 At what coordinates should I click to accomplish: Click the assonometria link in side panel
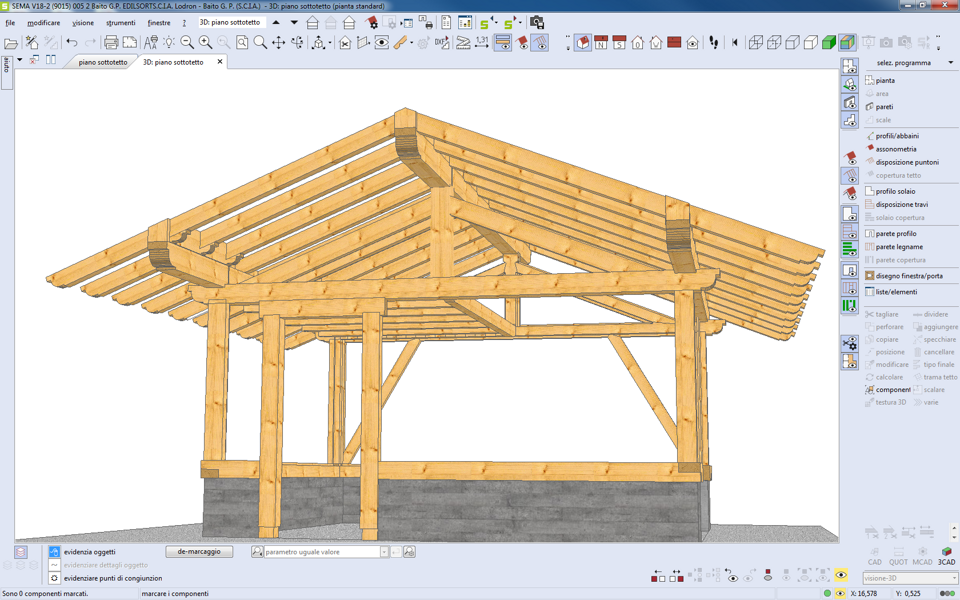point(895,149)
